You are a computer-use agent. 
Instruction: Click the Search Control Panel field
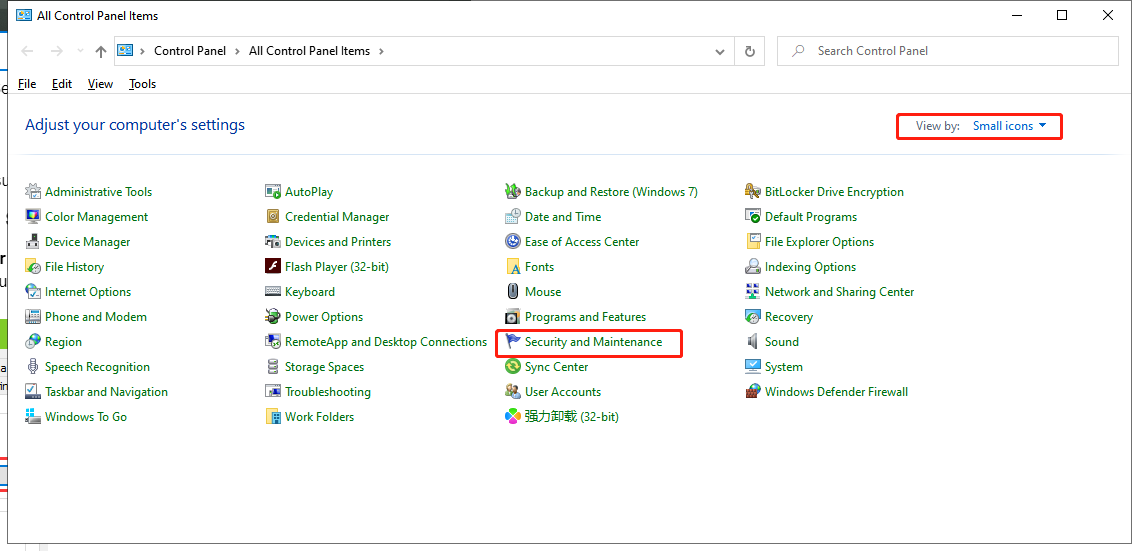(947, 51)
